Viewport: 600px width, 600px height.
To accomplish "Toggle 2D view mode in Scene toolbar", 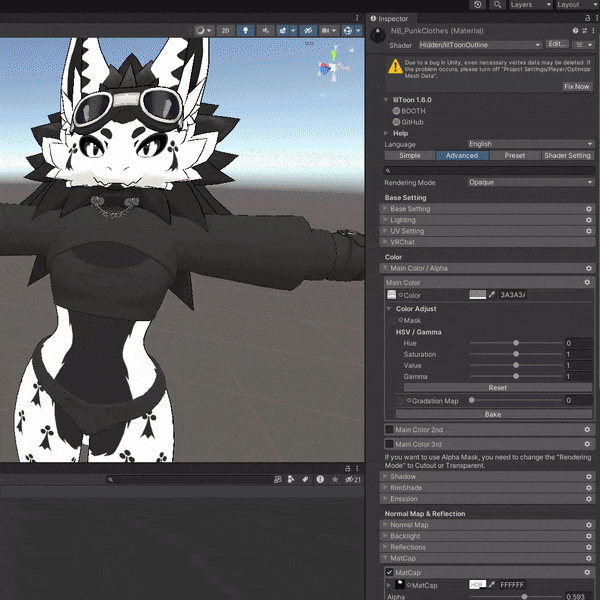I will (x=225, y=31).
